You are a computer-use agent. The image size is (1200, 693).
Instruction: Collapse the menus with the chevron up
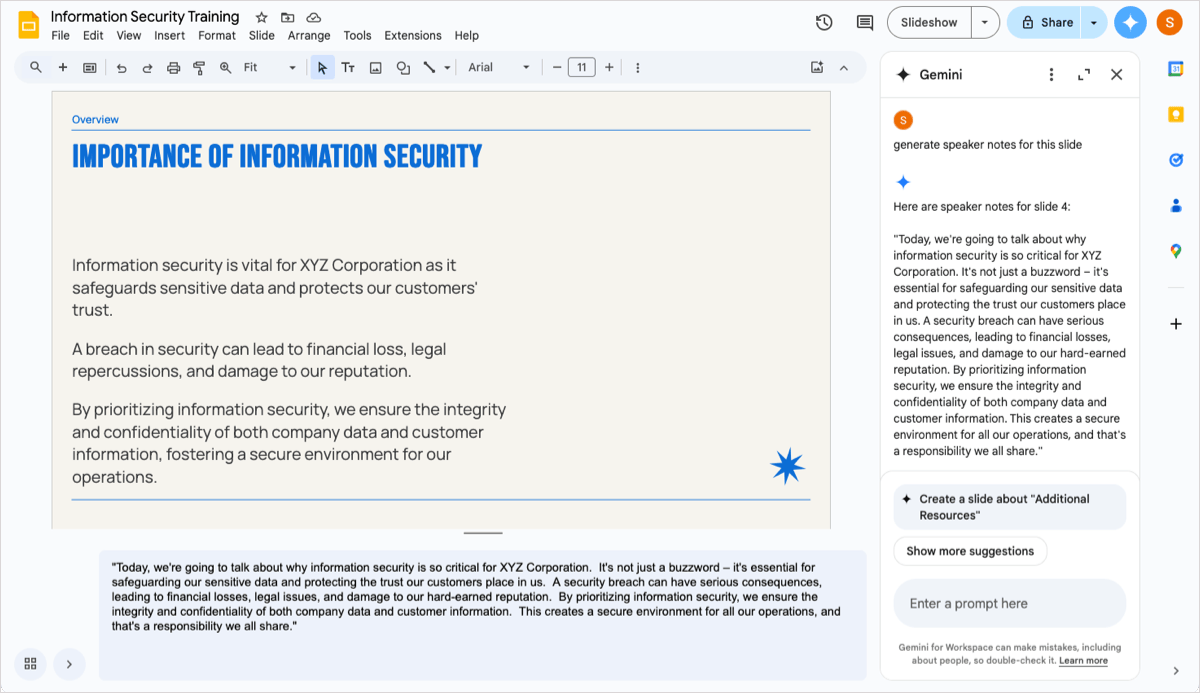click(x=844, y=68)
